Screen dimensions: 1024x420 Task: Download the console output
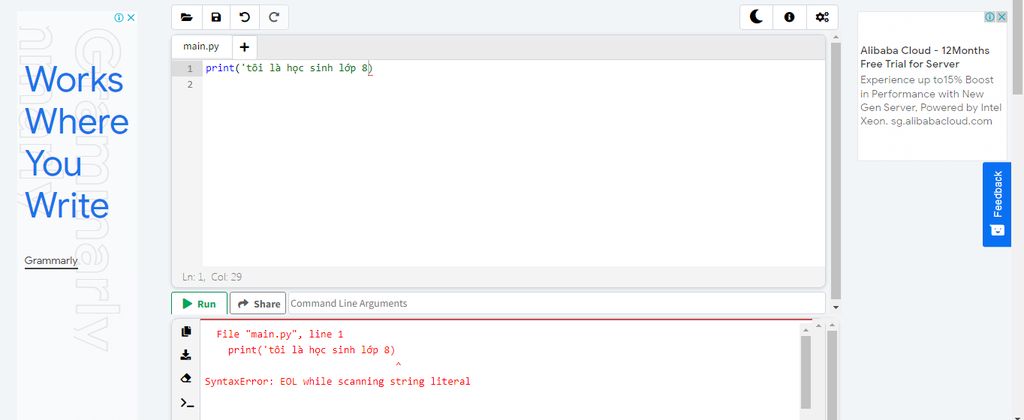186,355
